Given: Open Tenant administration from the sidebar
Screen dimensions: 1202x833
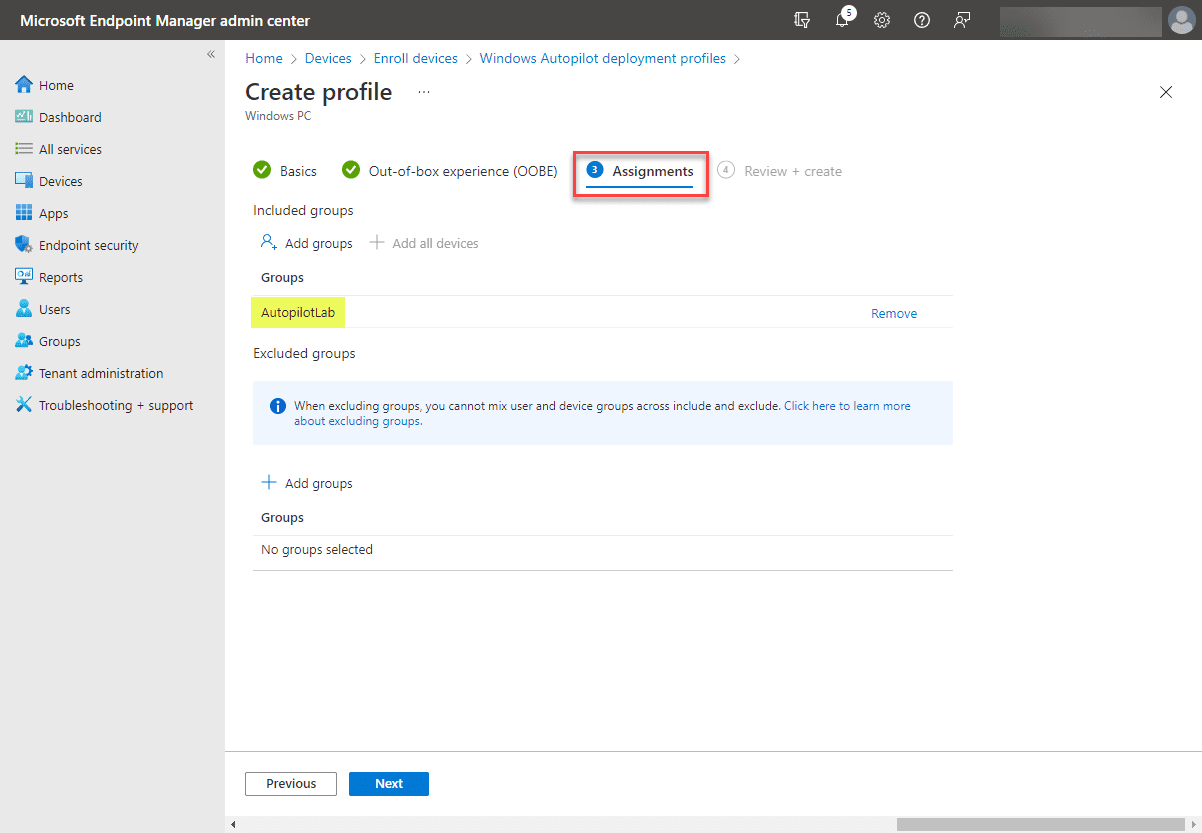Looking at the screenshot, I should [x=100, y=372].
